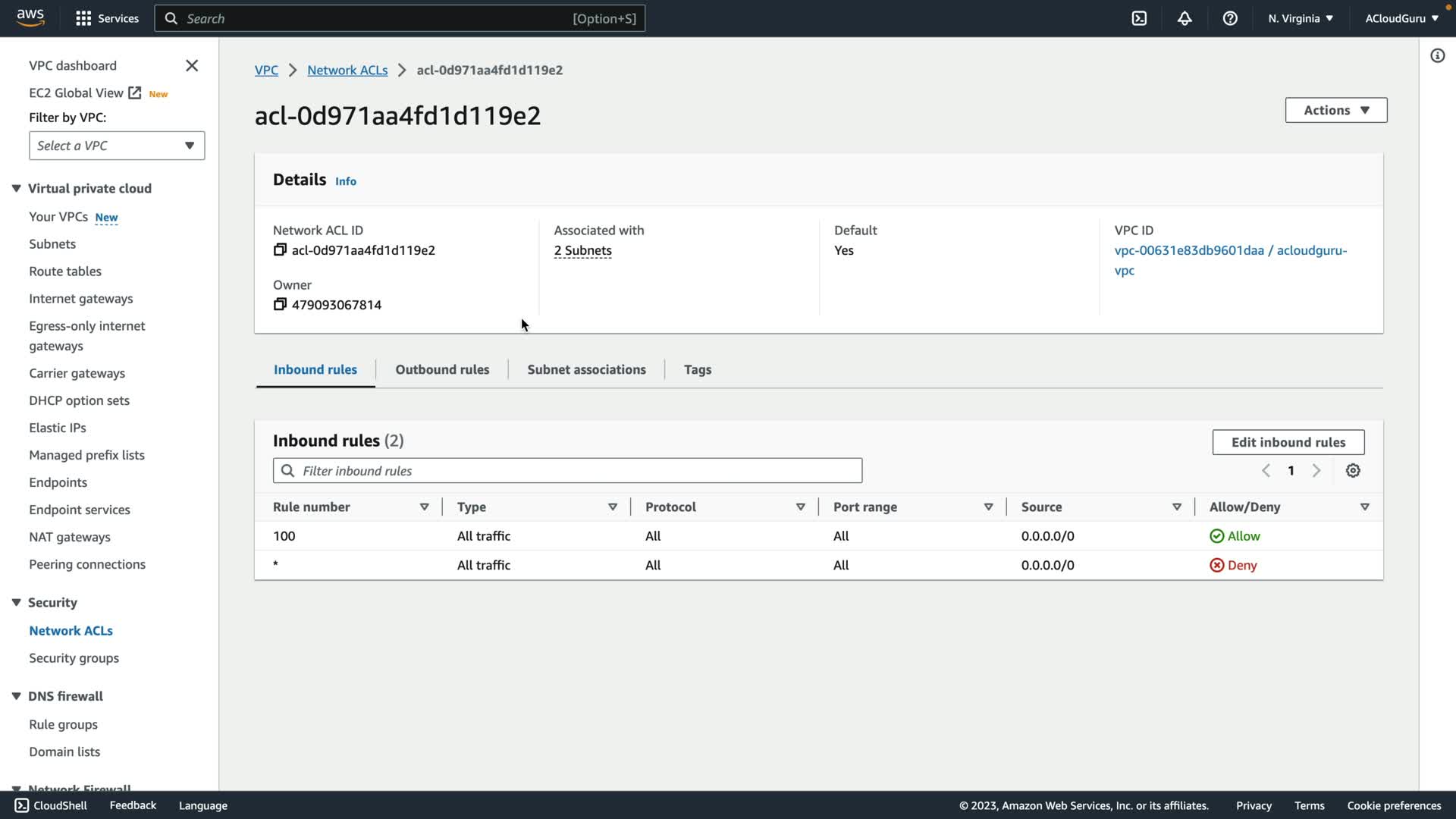Open the Select a VPC dropdown
This screenshot has width=1456, height=819.
point(117,146)
